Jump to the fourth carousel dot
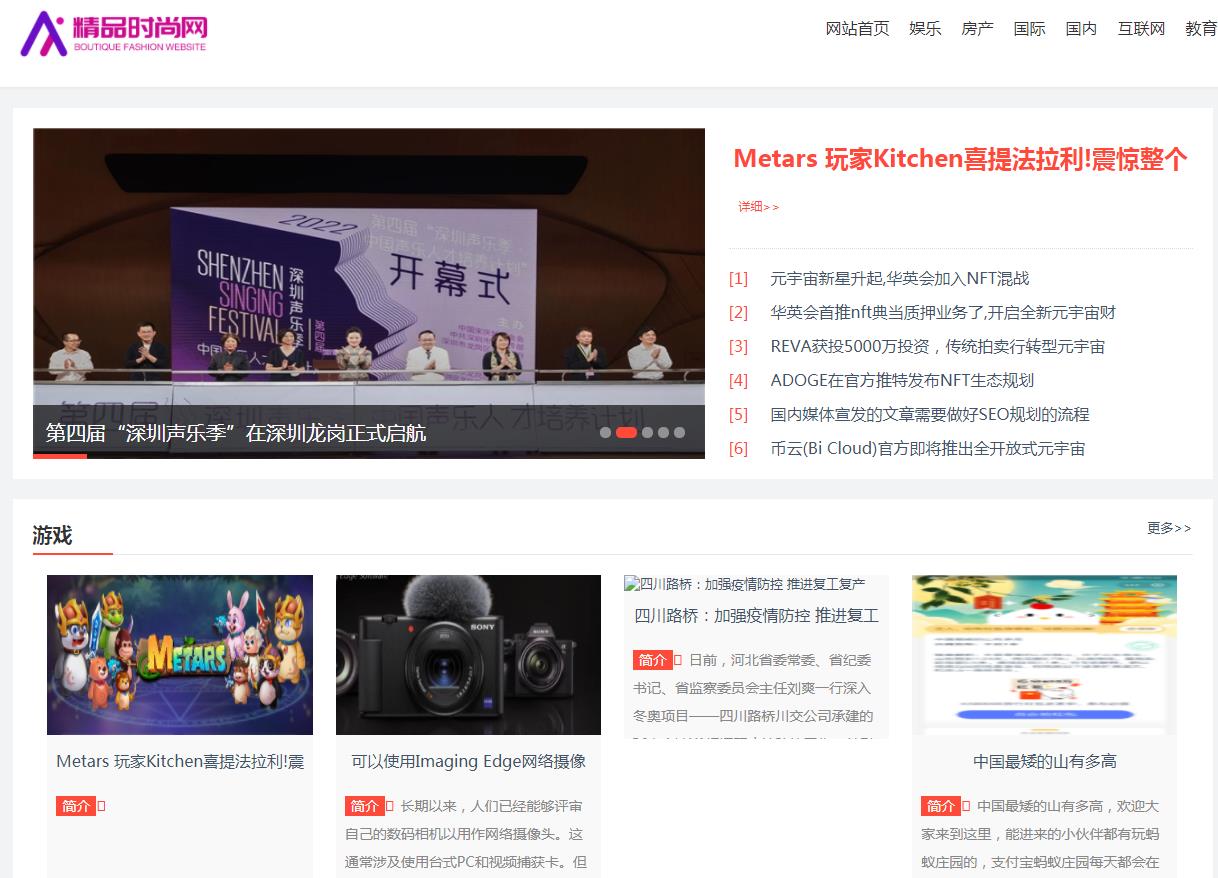Viewport: 1218px width, 878px height. point(663,433)
